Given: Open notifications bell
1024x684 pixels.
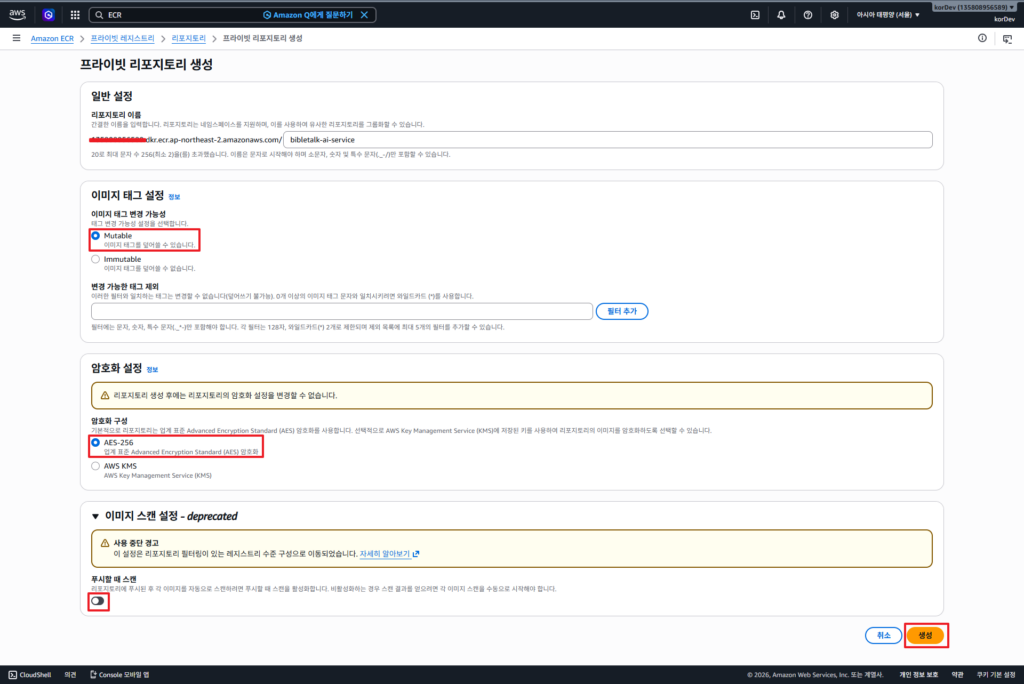Looking at the screenshot, I should 781,14.
